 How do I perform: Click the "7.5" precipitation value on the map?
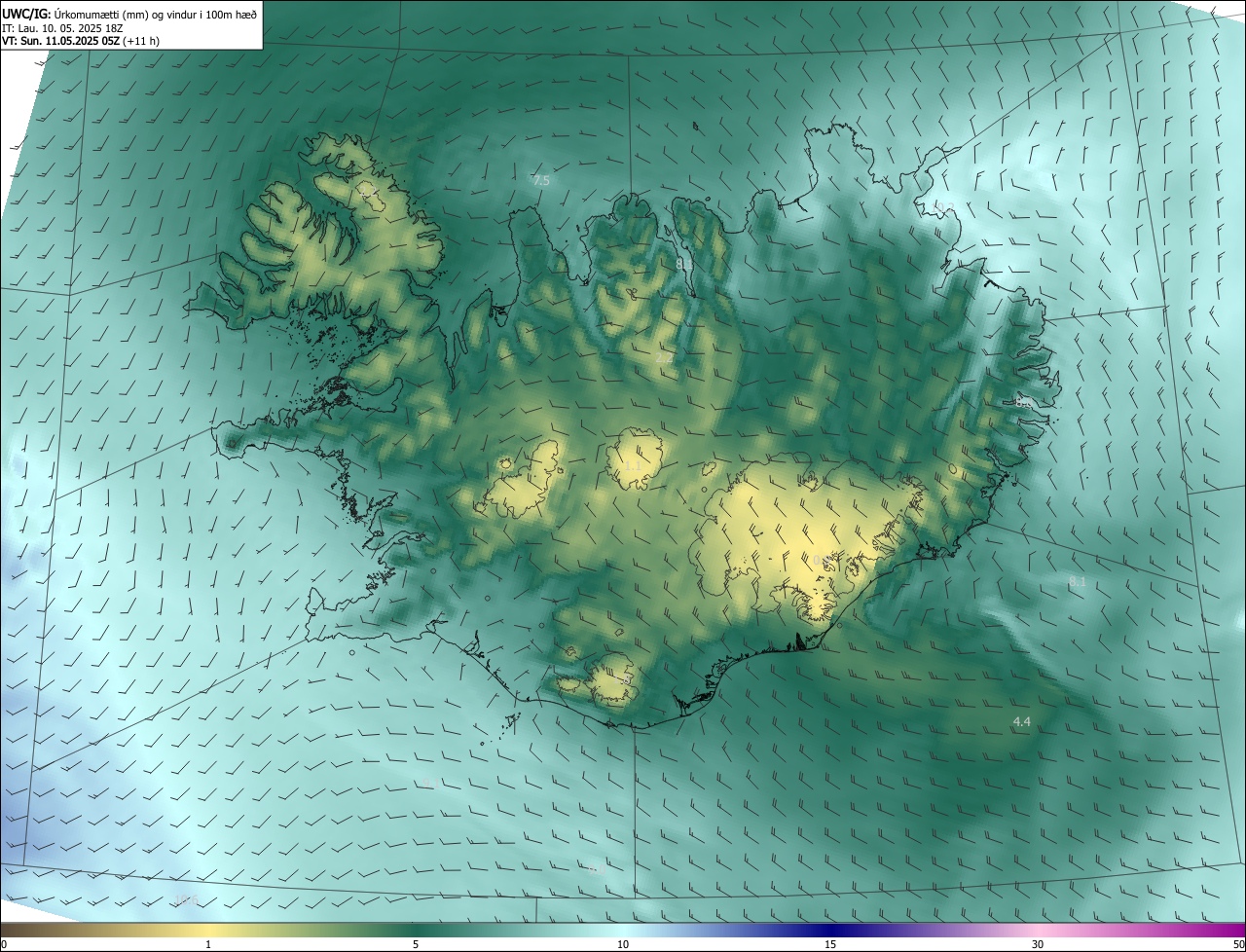(541, 181)
